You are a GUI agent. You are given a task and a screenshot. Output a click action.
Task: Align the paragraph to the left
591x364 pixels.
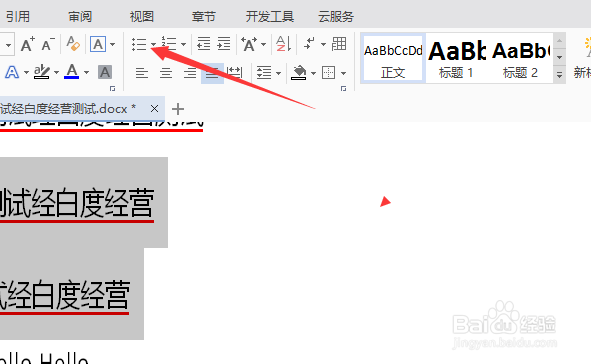pyautogui.click(x=142, y=72)
